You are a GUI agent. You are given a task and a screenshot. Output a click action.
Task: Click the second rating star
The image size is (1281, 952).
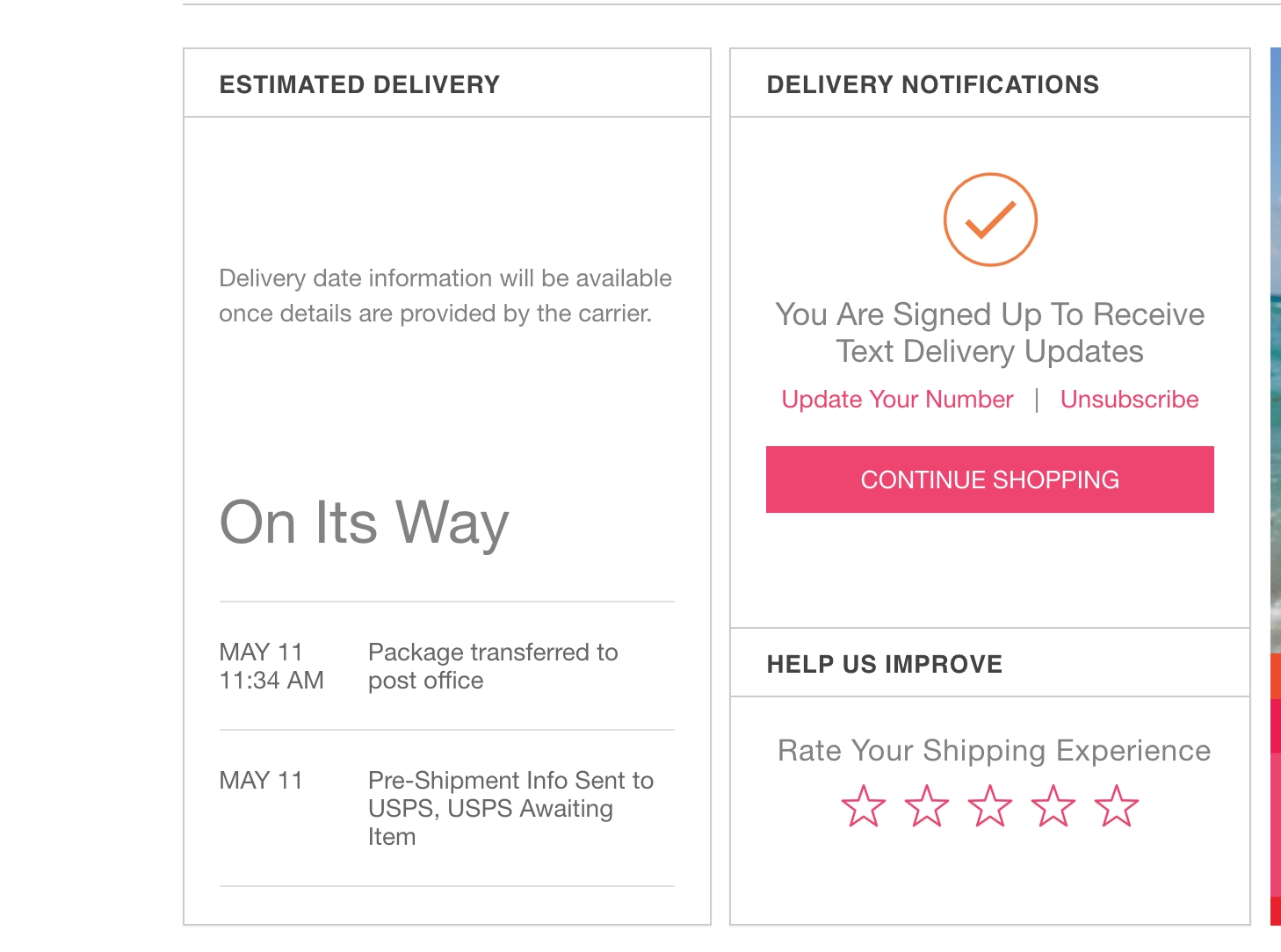coord(926,806)
